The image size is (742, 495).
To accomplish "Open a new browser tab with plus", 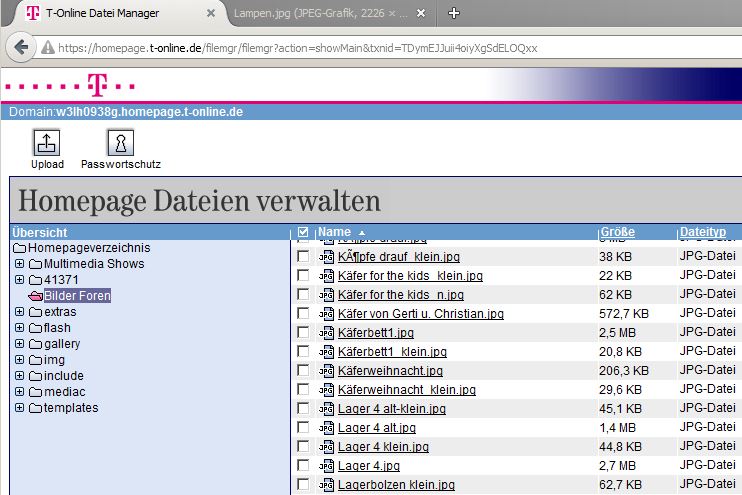I will 453,13.
